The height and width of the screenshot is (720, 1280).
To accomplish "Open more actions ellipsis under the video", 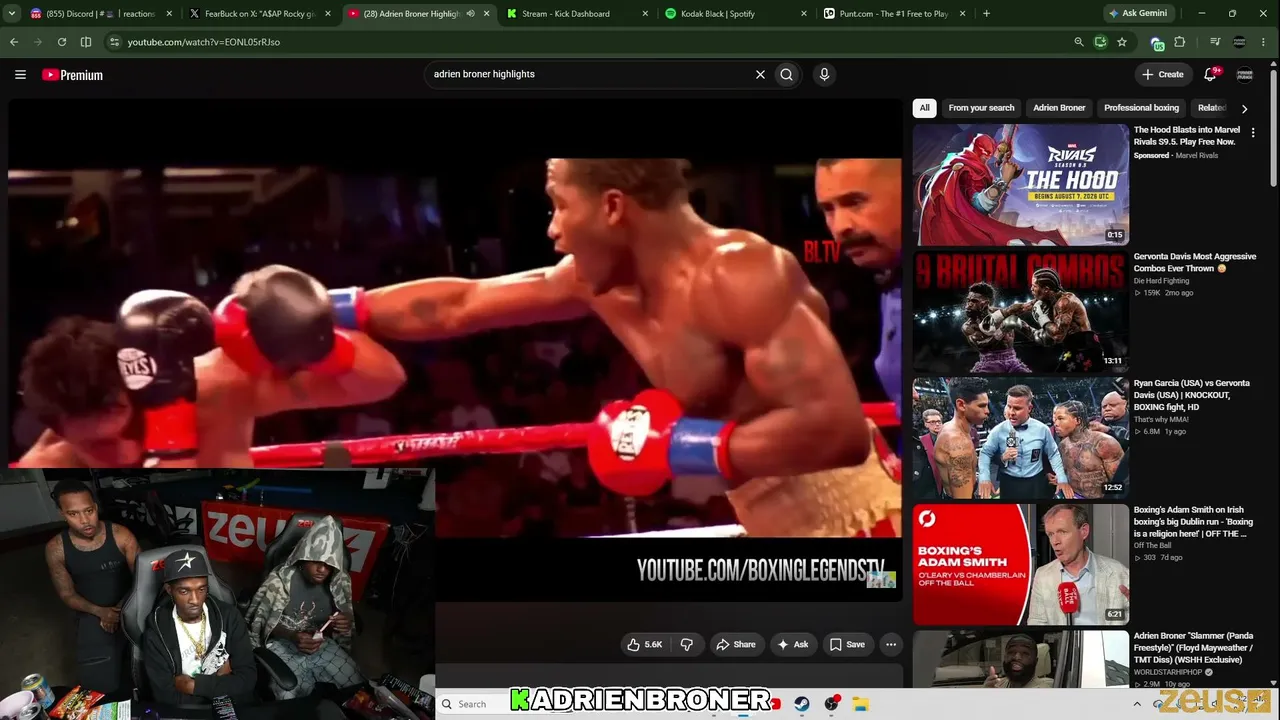I will click(891, 645).
